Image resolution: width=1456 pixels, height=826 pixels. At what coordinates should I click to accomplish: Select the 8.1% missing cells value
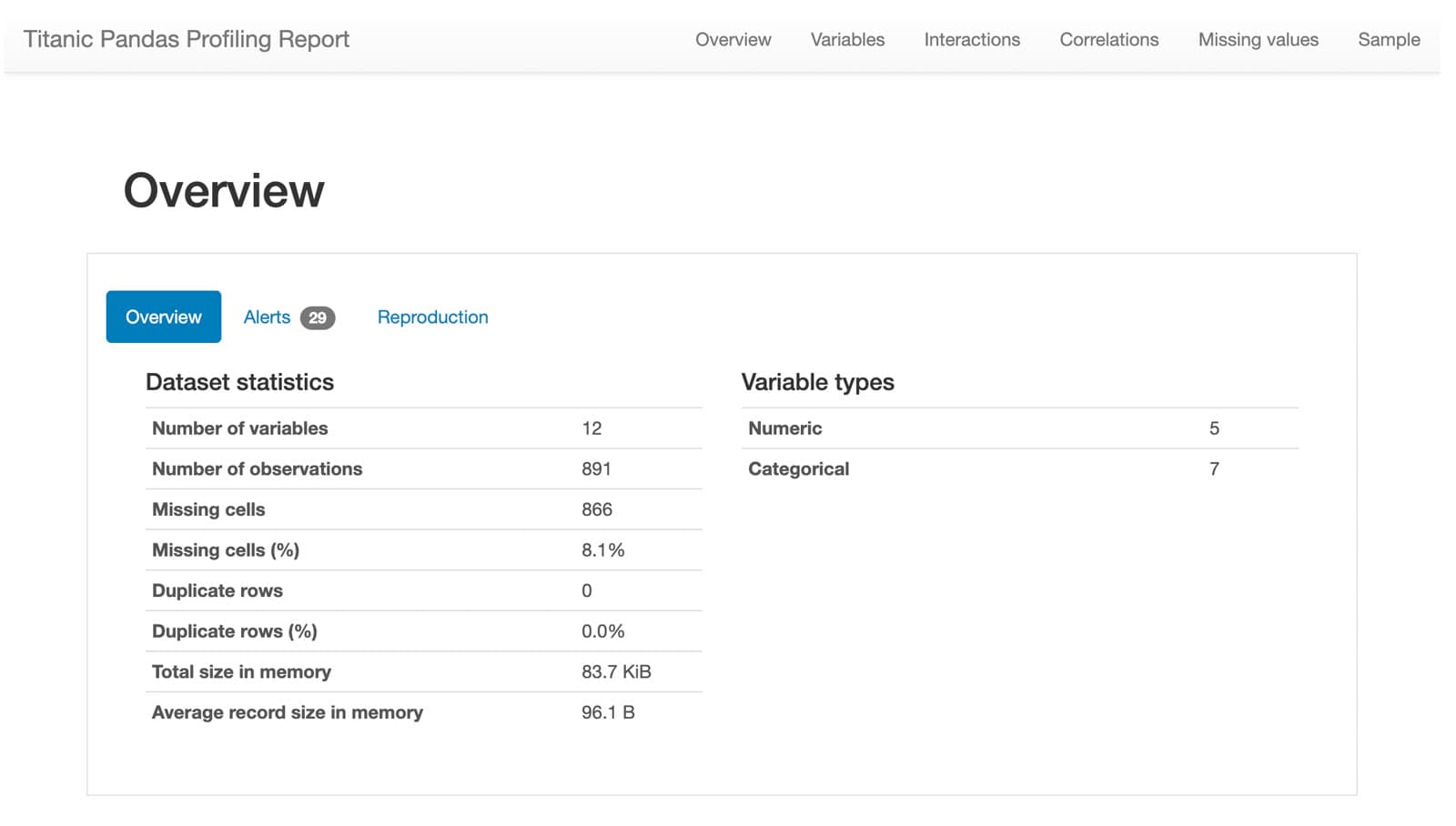click(x=602, y=550)
